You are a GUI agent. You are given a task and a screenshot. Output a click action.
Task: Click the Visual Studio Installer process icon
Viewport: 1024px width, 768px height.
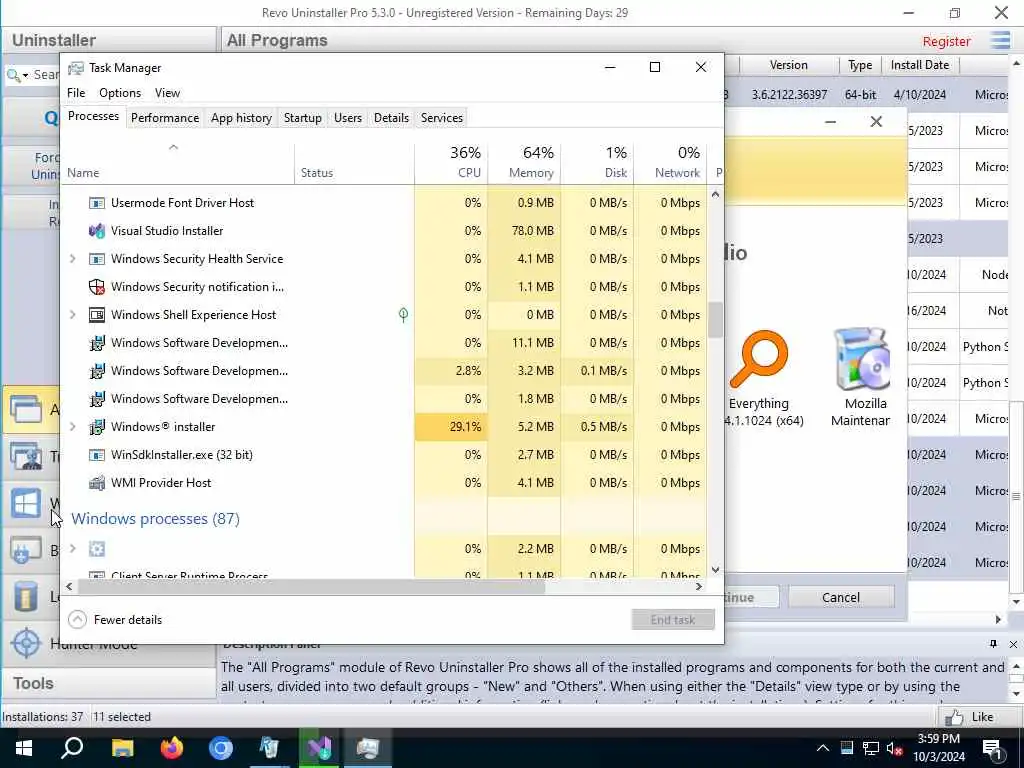pos(97,231)
